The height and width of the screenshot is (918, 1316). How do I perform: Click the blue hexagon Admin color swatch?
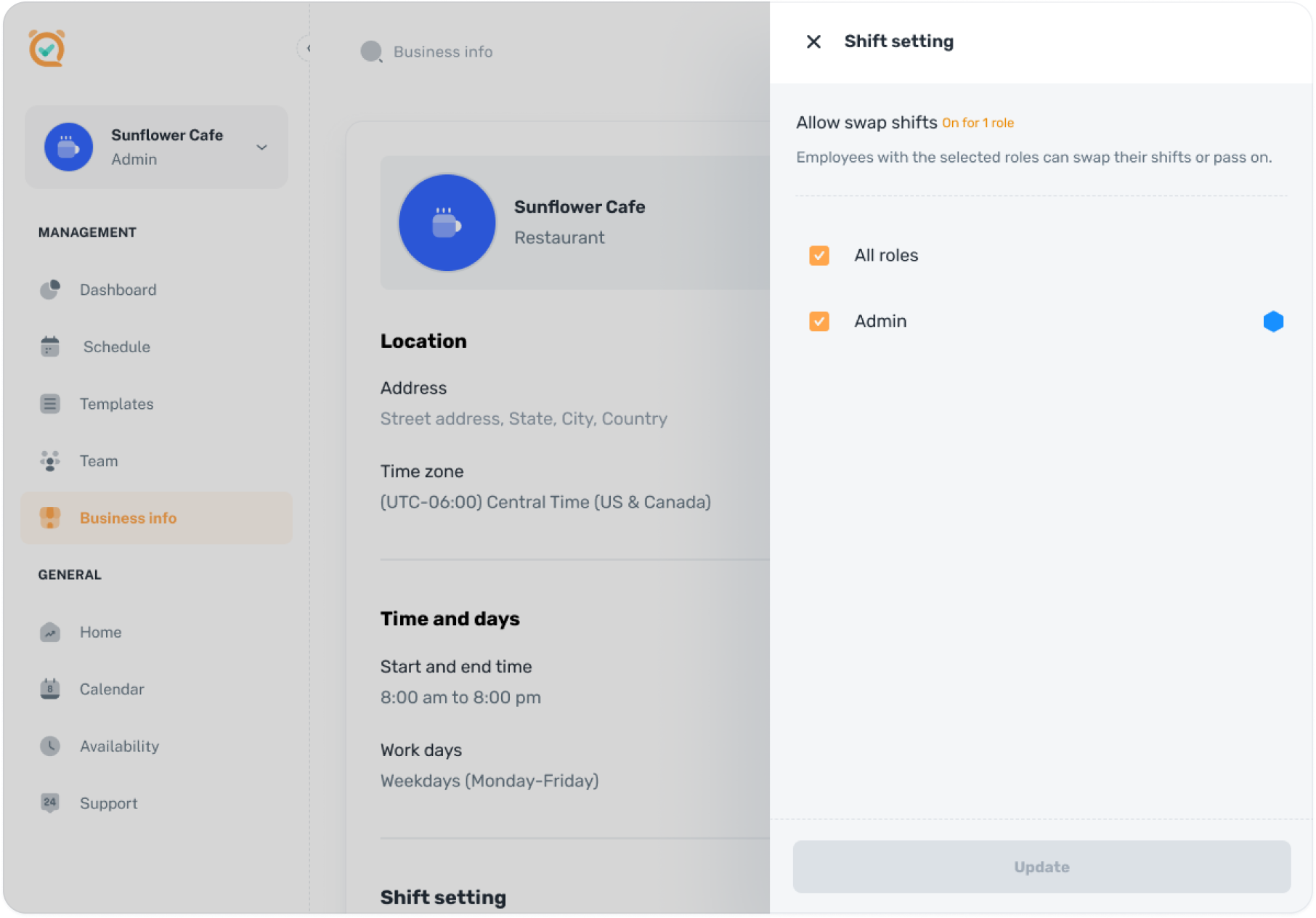[x=1273, y=321]
